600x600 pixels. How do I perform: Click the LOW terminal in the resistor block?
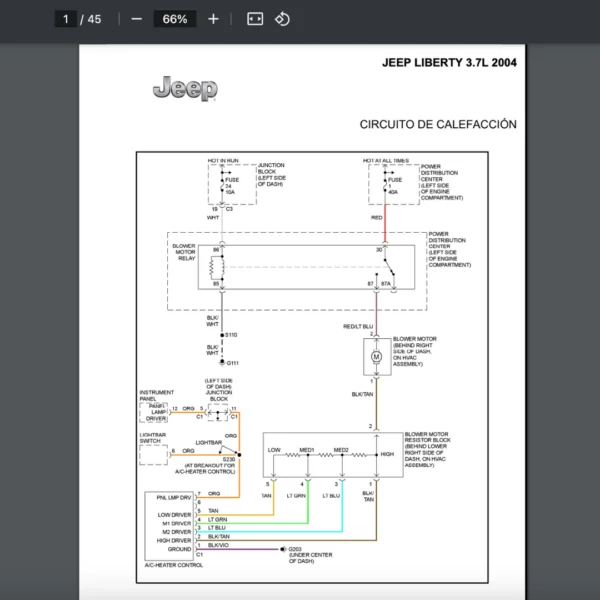click(x=274, y=450)
